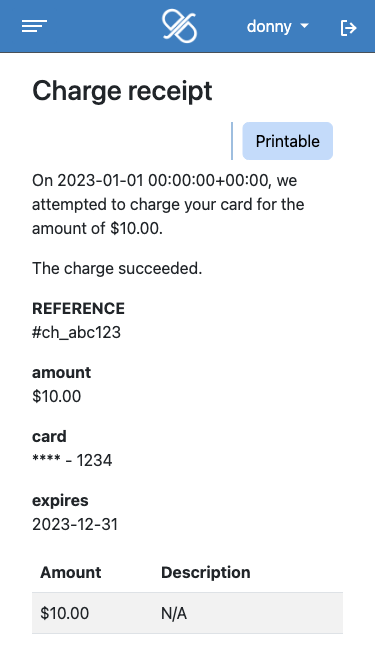Click the expiry date 2023-12-31
The image size is (375, 670).
75,524
